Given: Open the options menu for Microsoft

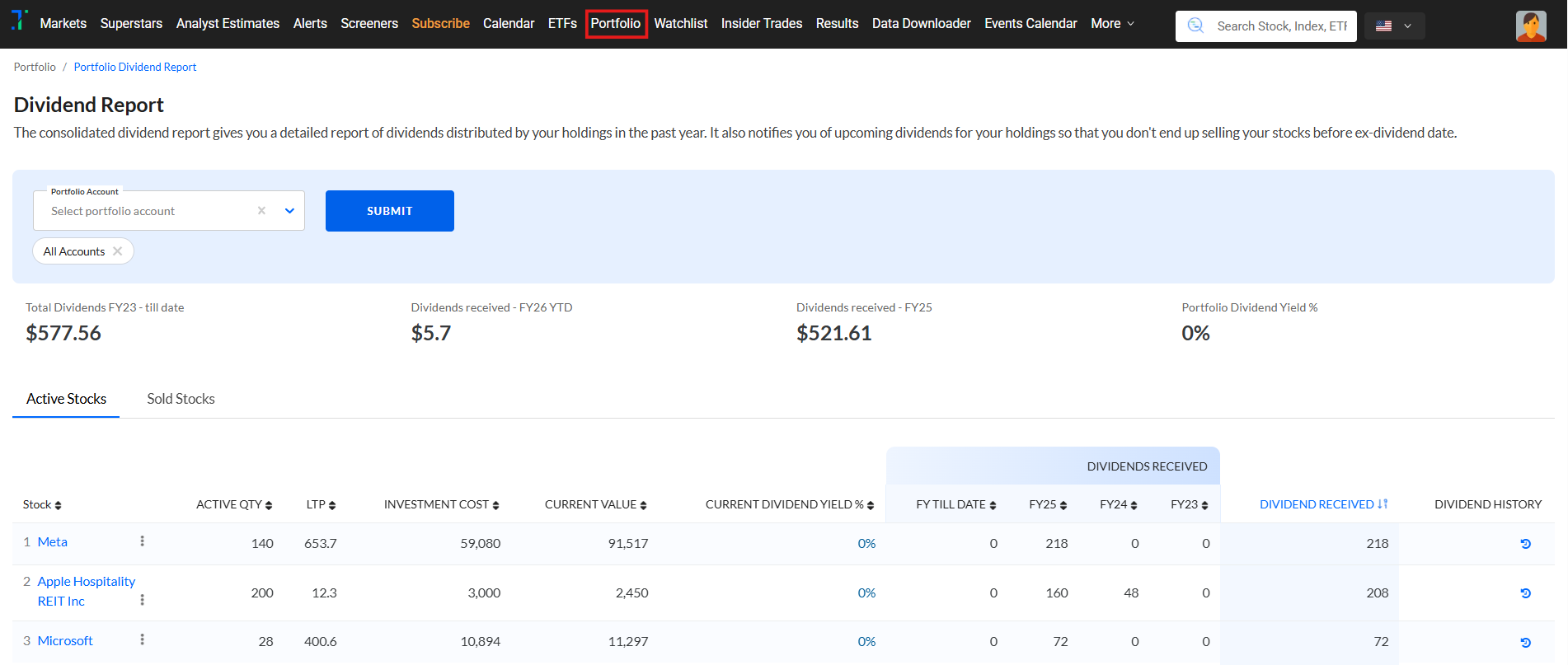Looking at the screenshot, I should [142, 640].
